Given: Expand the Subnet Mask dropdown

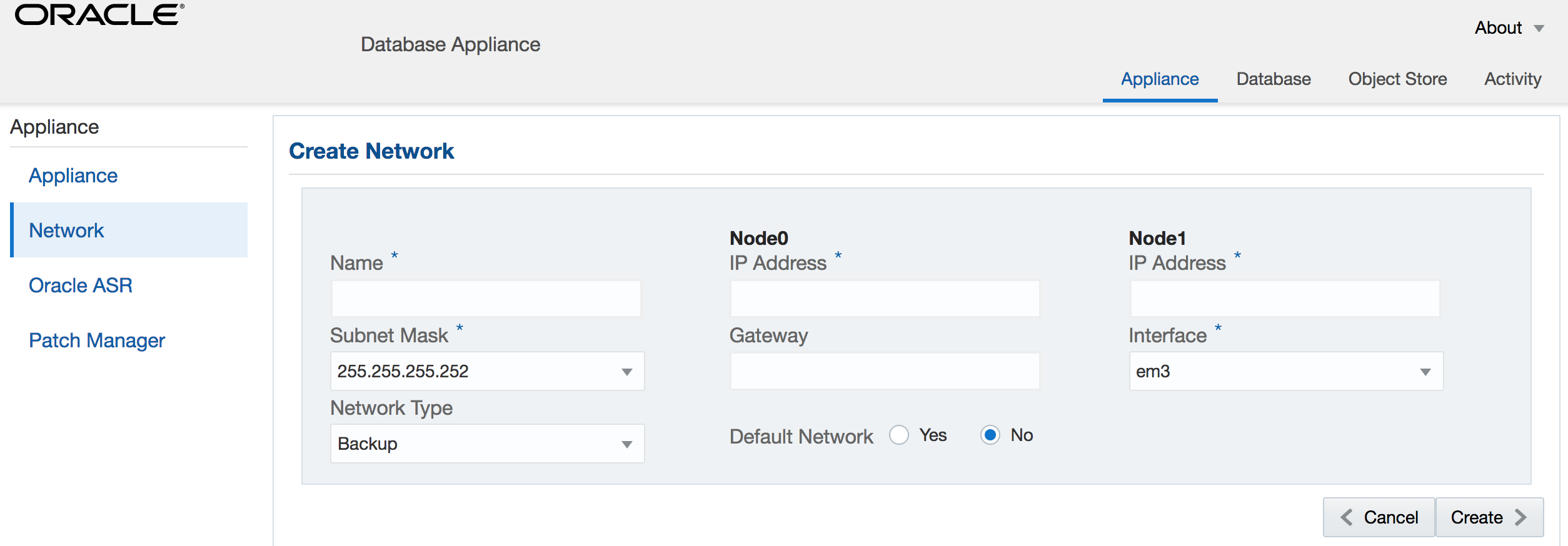Looking at the screenshot, I should tap(487, 371).
